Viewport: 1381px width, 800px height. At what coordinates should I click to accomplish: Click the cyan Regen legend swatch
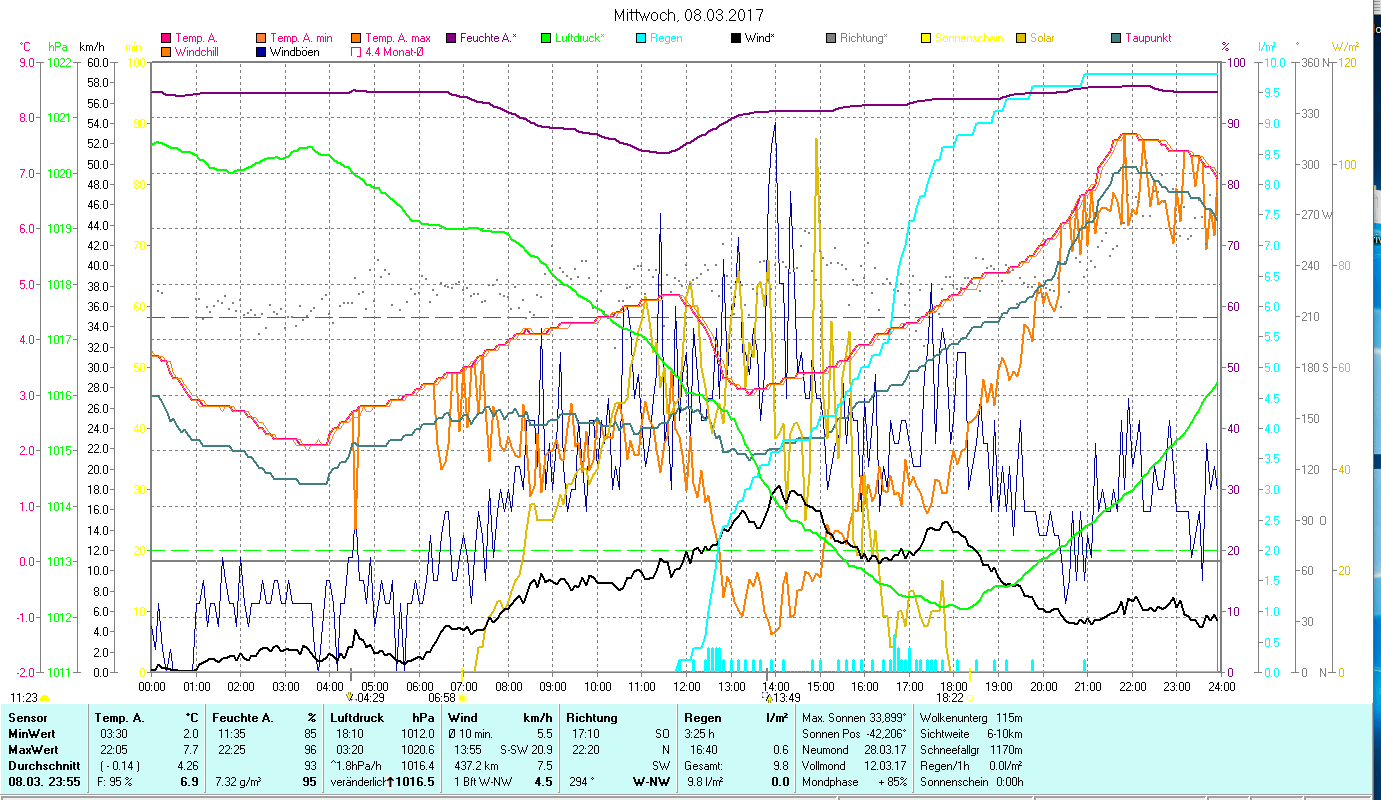pyautogui.click(x=641, y=38)
